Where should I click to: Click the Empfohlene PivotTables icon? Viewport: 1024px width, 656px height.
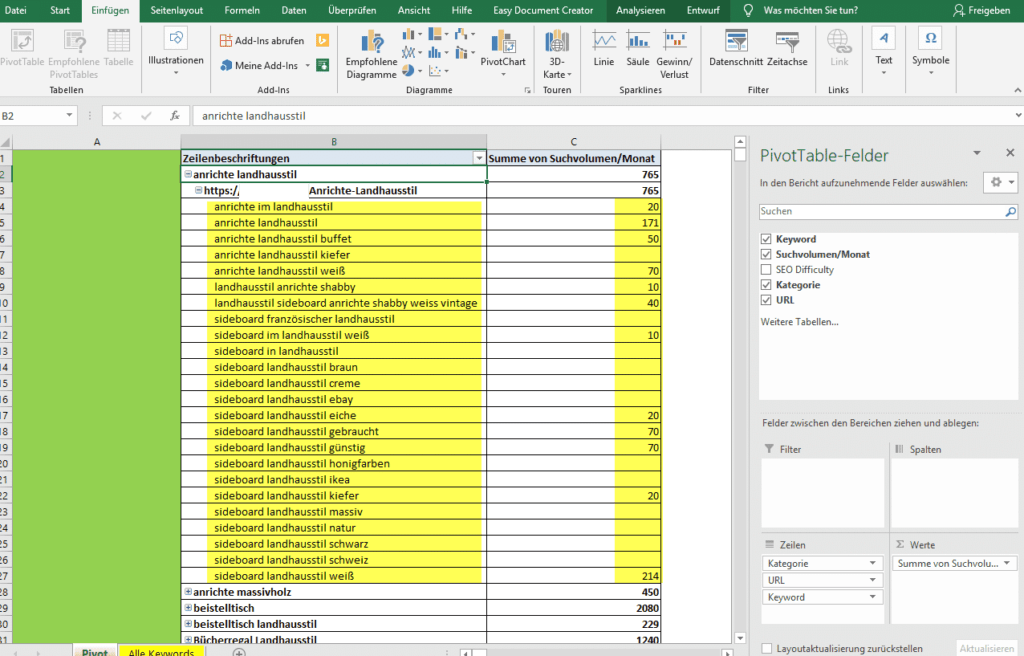74,42
